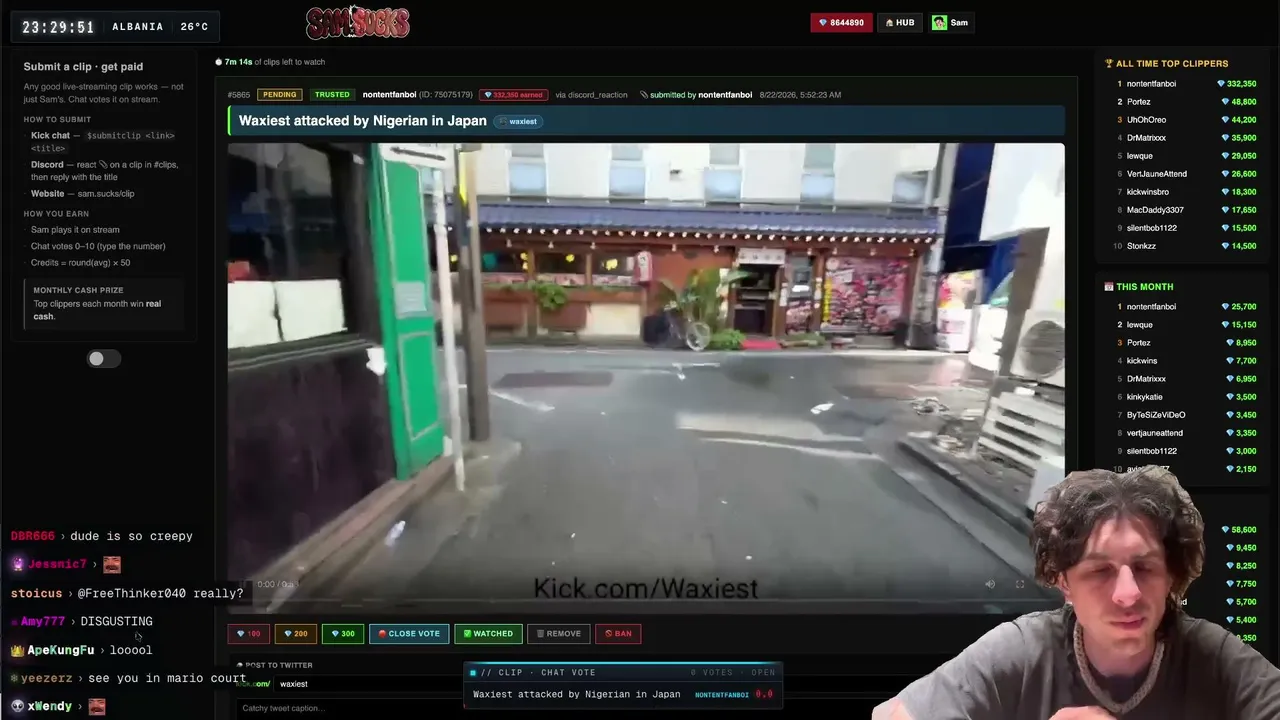1280x720 pixels.
Task: Select DrMatrixxx in All Time Top Clippers
Action: coord(1146,138)
